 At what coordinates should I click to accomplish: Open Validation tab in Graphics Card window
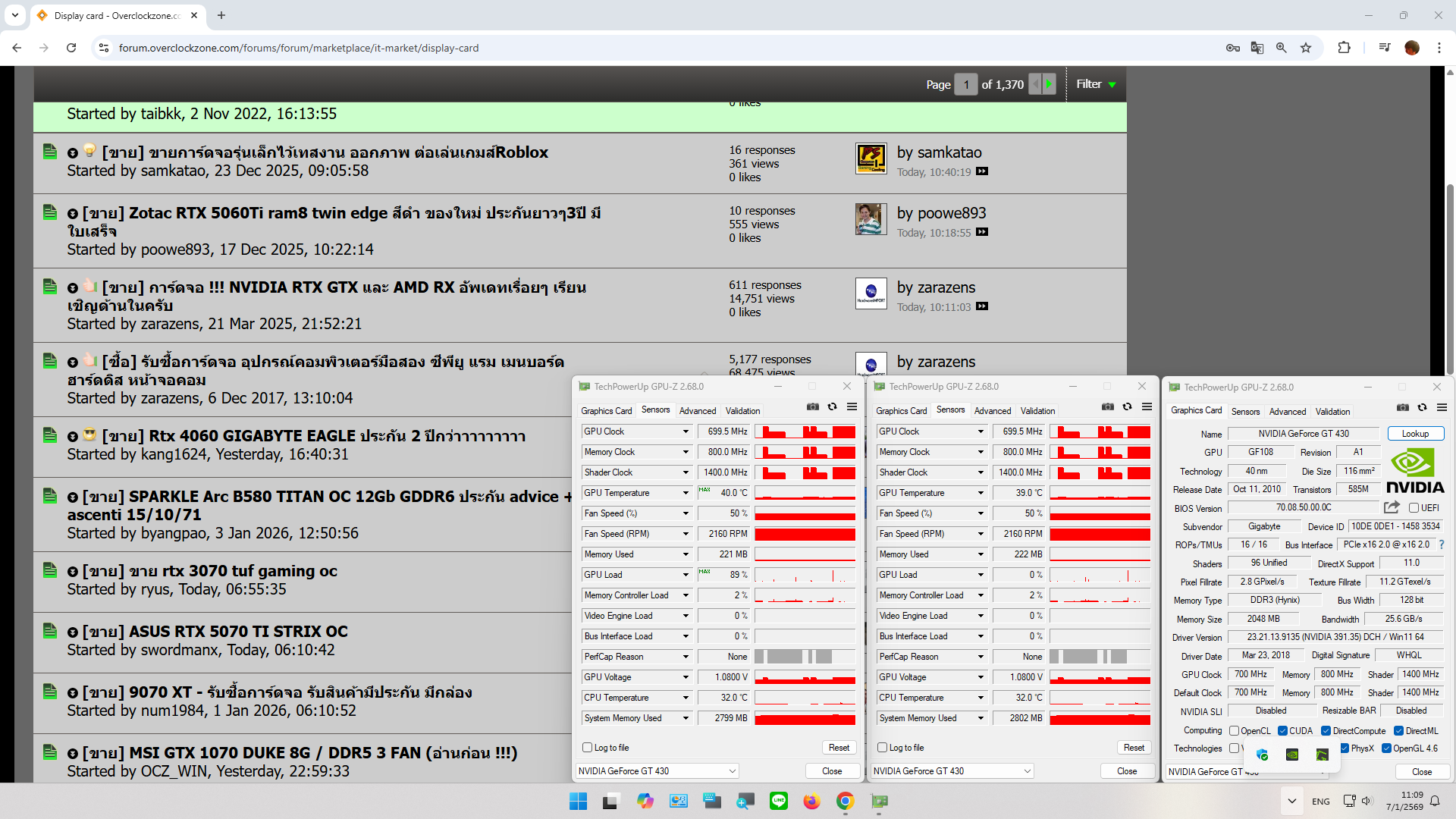pos(1332,412)
